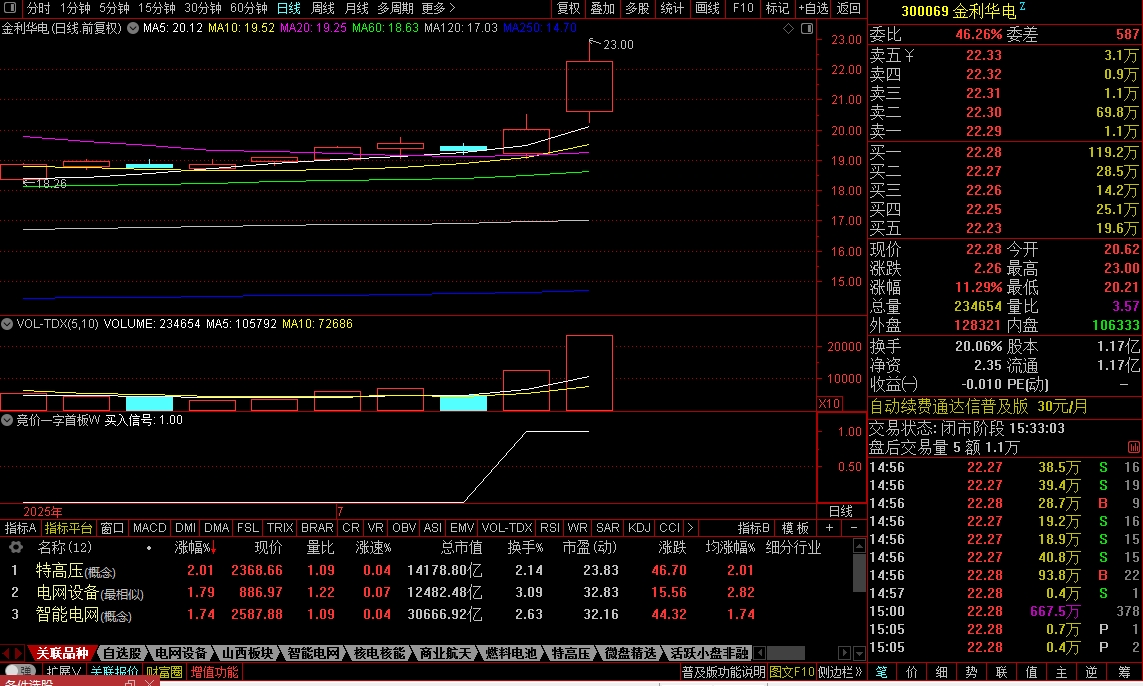Image resolution: width=1143 pixels, height=686 pixels.
Task: Show more indicators via arrow after CCI
Action: point(690,527)
